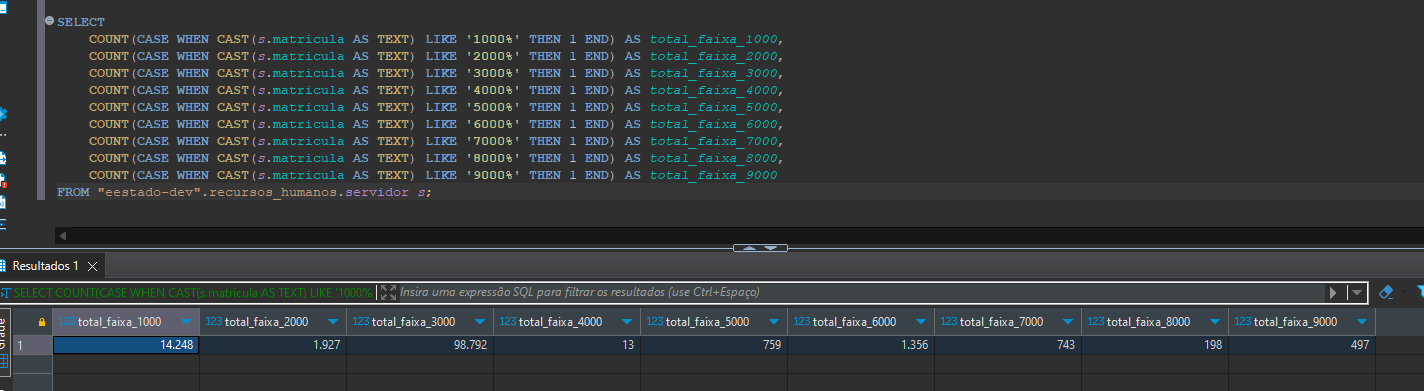Close the Resultados 1 tab
Screen dimensions: 1424x391
click(x=92, y=266)
